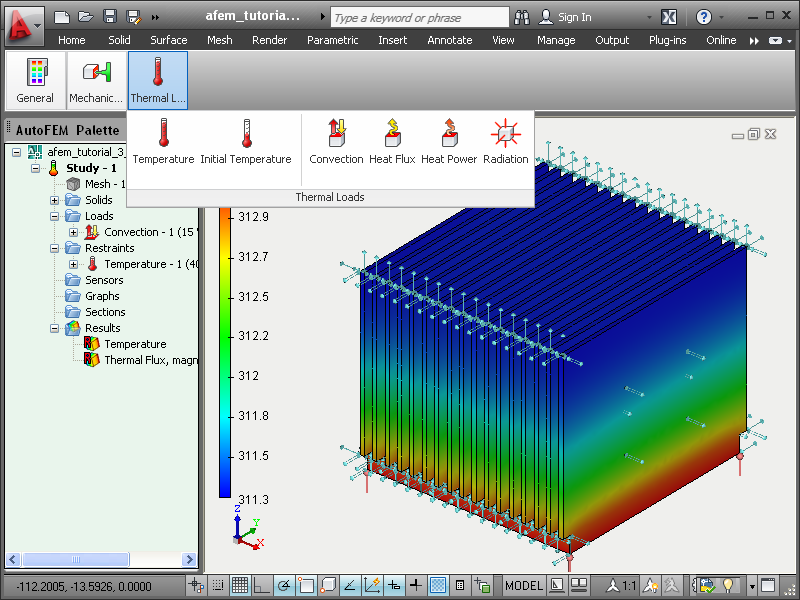Click the Quick View Layouts icon
The height and width of the screenshot is (600, 800).
556,585
